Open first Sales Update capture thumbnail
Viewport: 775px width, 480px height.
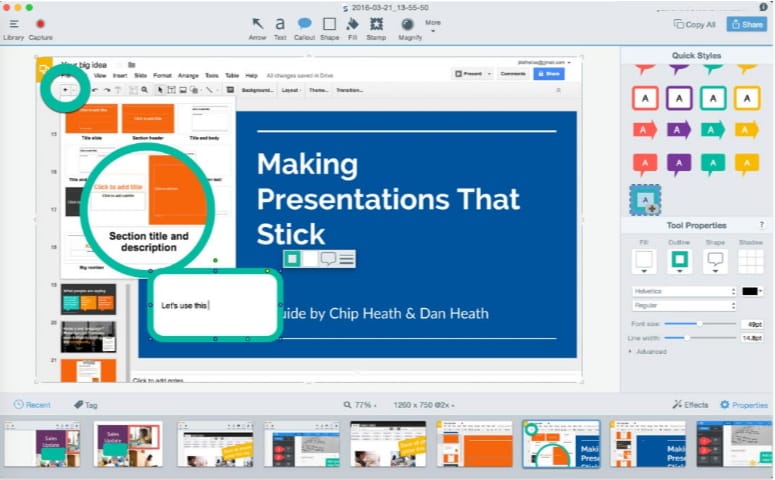pos(42,444)
